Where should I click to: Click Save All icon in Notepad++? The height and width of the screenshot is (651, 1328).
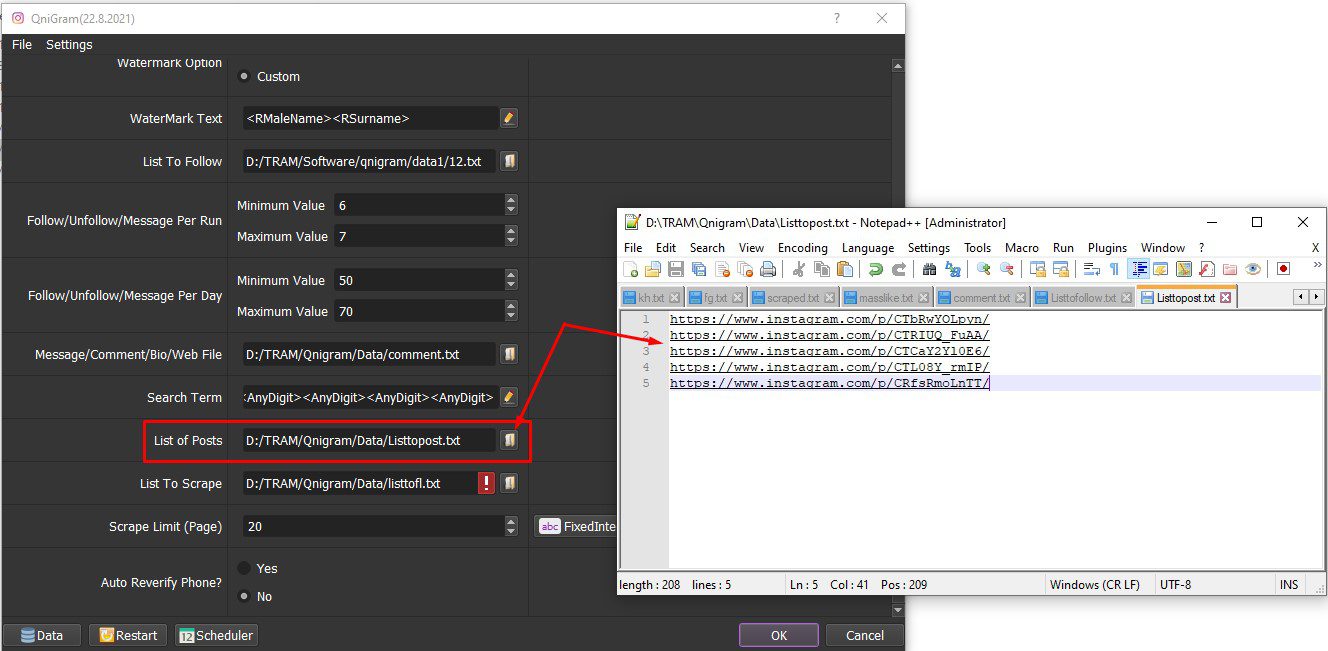699,269
